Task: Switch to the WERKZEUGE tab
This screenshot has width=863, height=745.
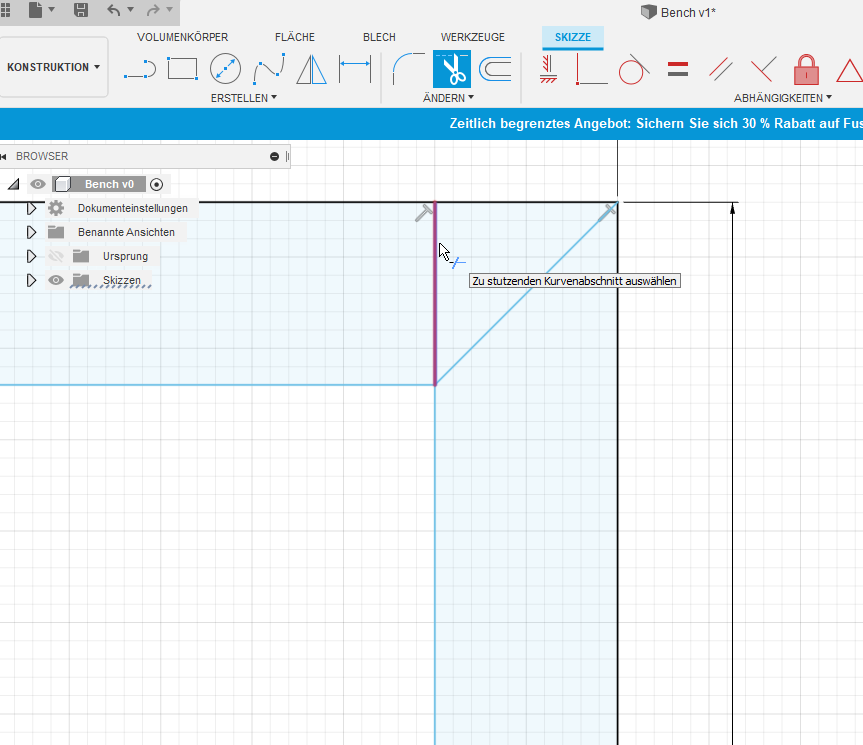Action: point(472,37)
